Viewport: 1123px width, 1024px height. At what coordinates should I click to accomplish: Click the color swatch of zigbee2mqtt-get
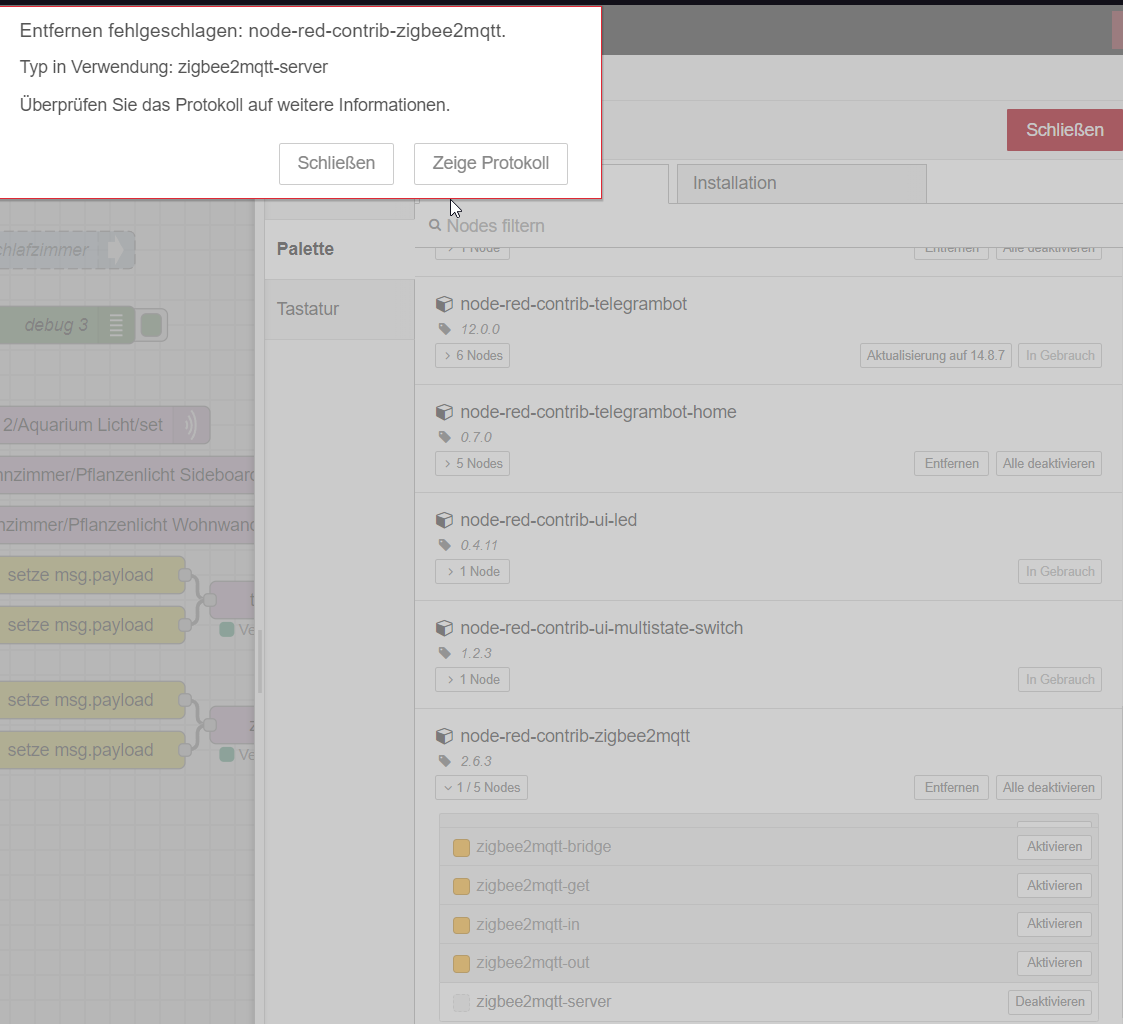click(461, 887)
